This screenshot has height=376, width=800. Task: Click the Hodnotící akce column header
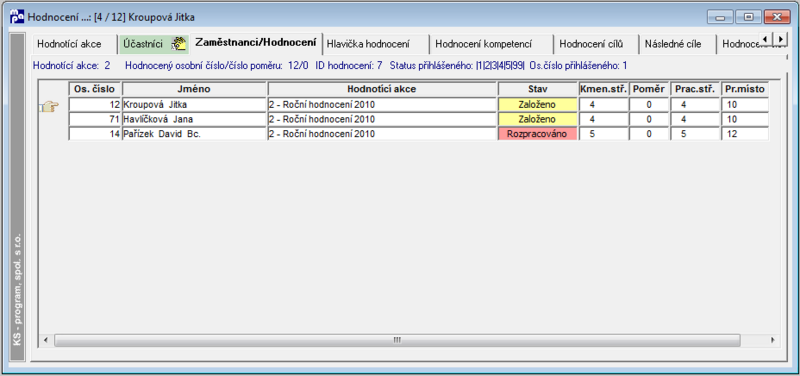tap(382, 89)
